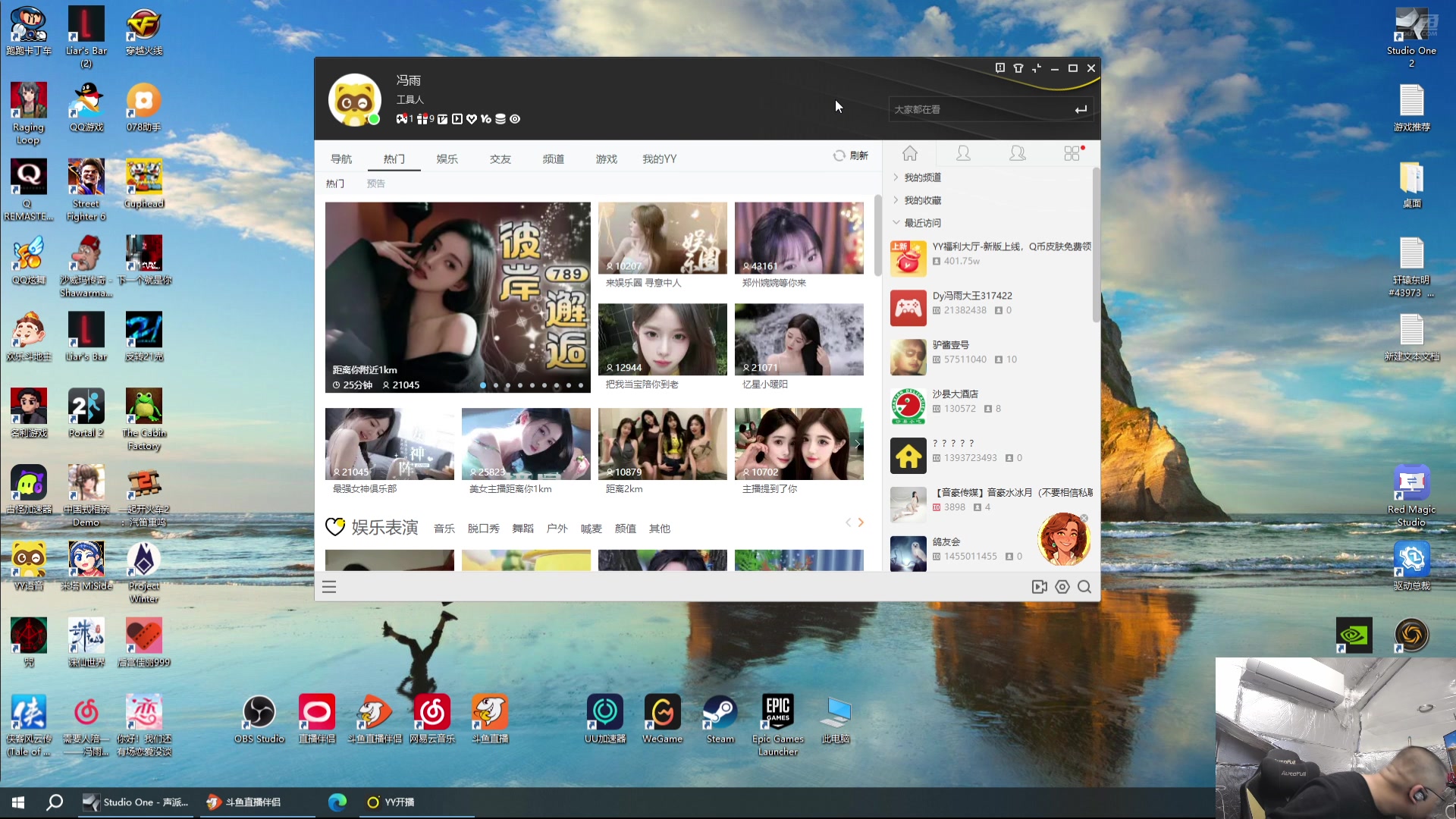Image resolution: width=1456 pixels, height=819 pixels.
Task: Switch to the 娱乐 tab
Action: 447,159
